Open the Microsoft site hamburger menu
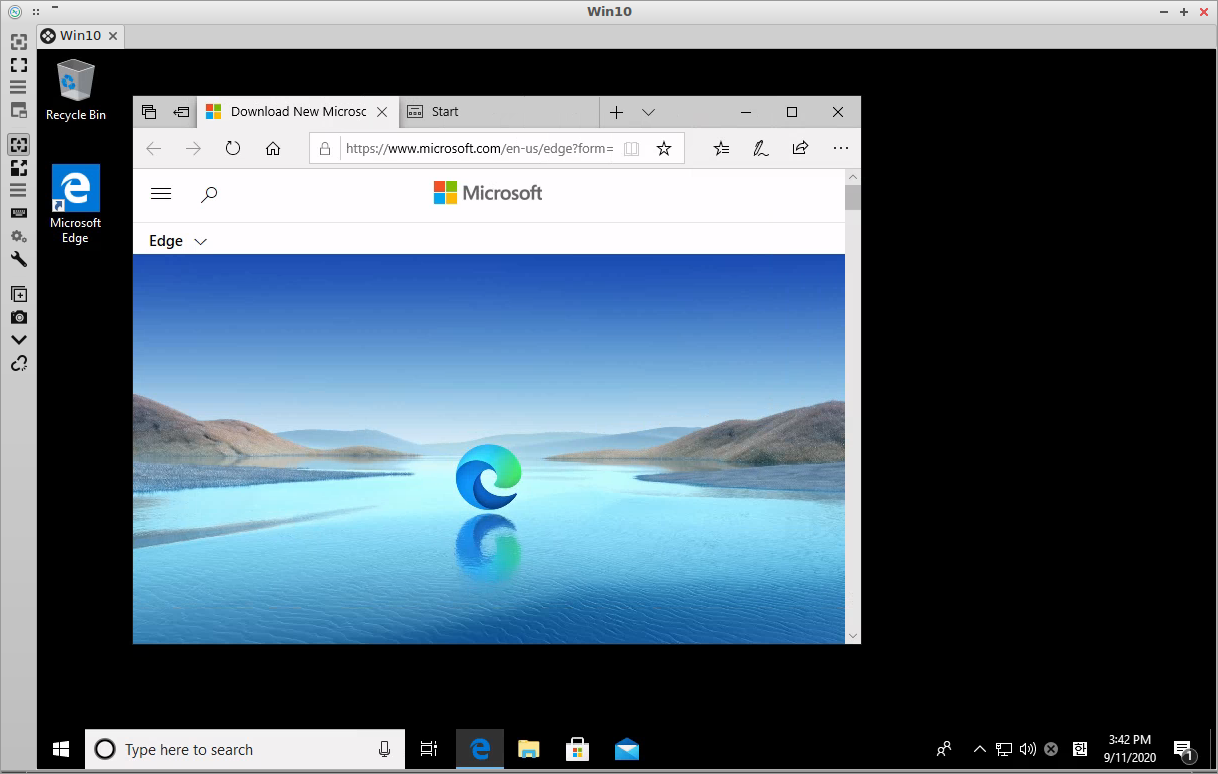1218x774 pixels. (161, 194)
